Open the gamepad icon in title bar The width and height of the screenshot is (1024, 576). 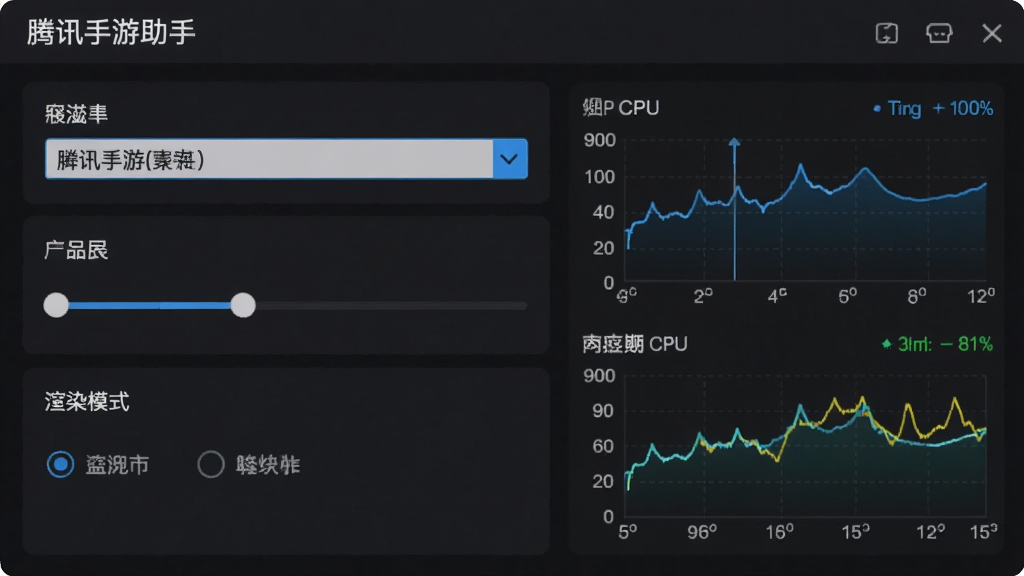pyautogui.click(x=939, y=33)
